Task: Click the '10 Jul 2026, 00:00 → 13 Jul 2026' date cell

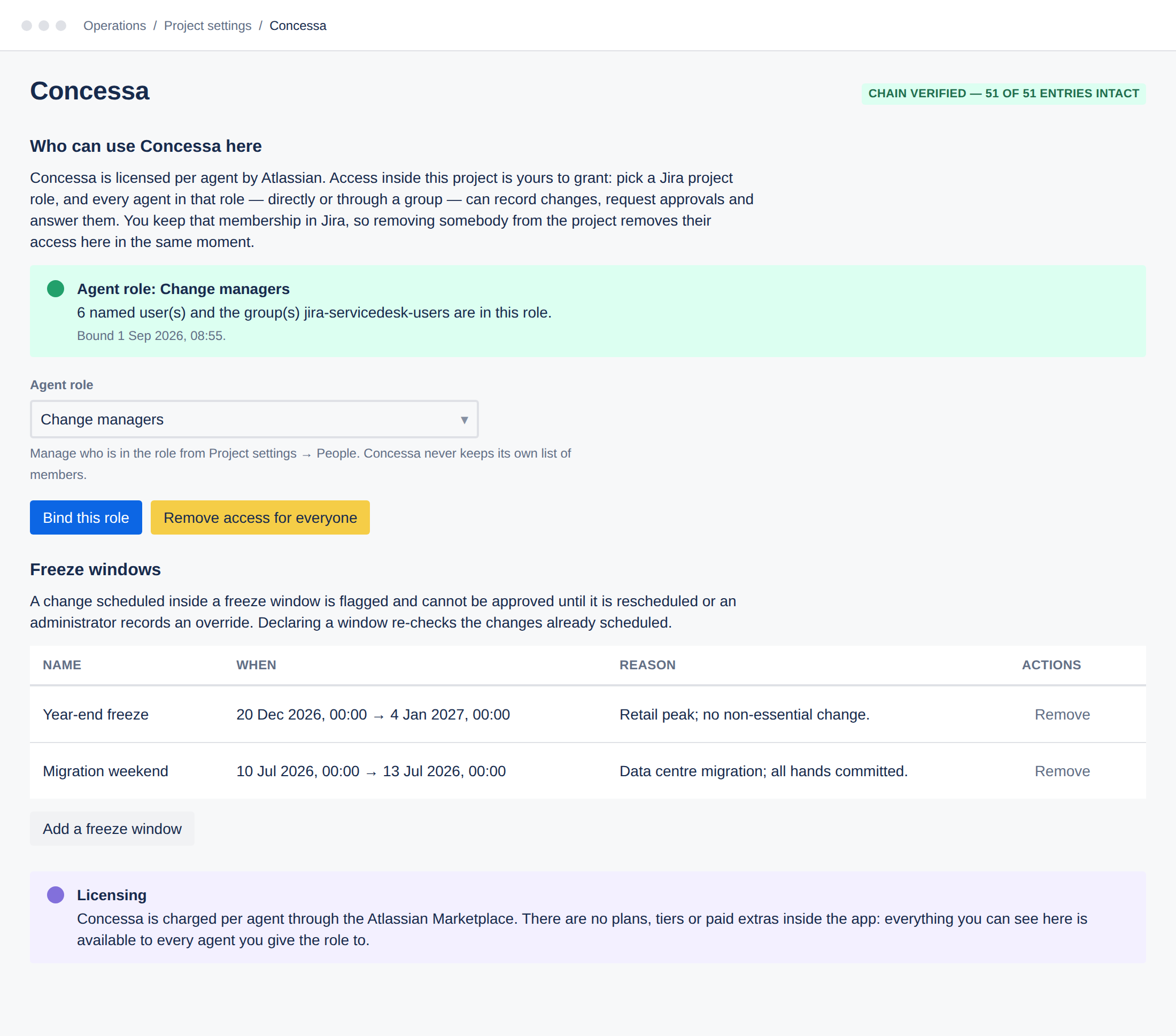Action: point(371,771)
